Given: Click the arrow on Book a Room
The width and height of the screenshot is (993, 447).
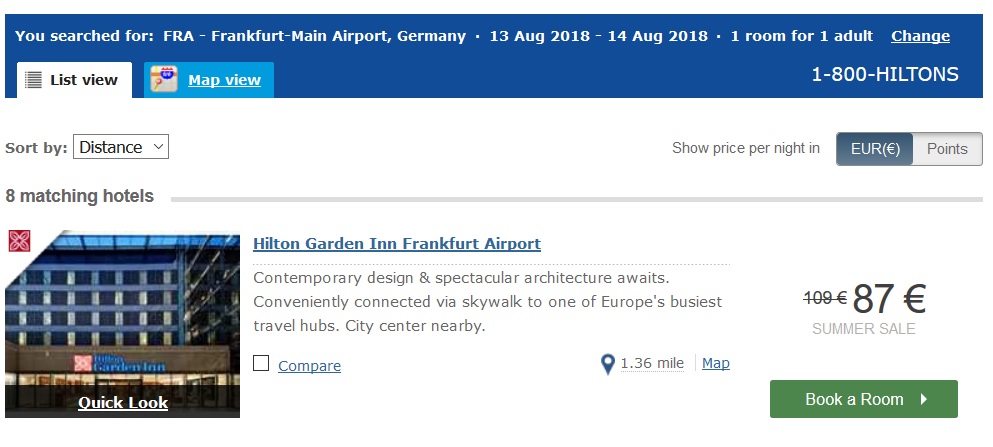Looking at the screenshot, I should 924,399.
